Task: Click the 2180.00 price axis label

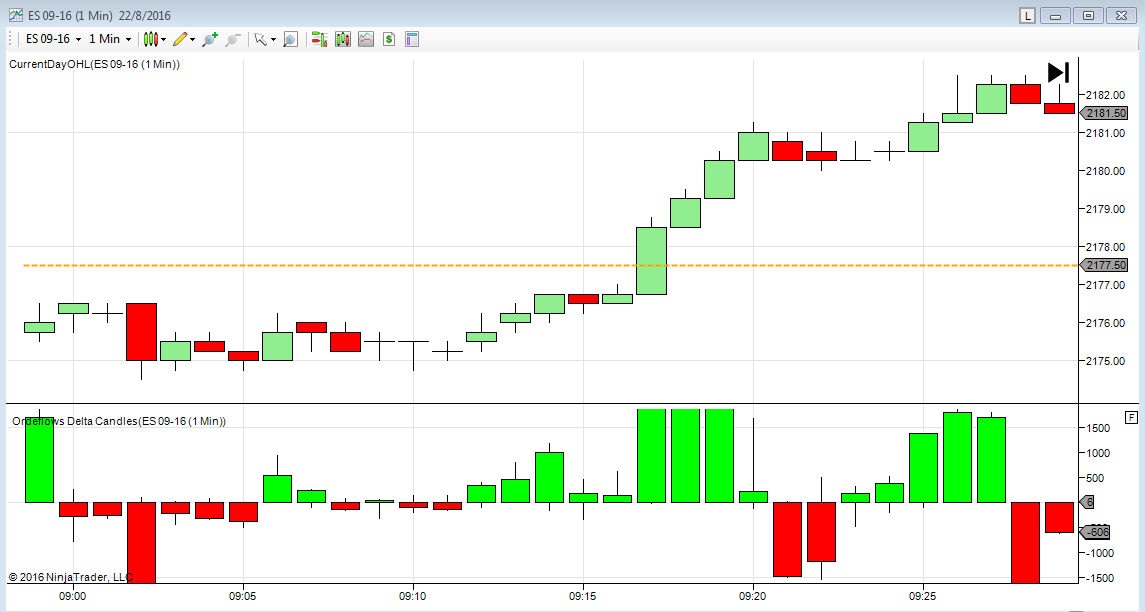Action: 1106,171
